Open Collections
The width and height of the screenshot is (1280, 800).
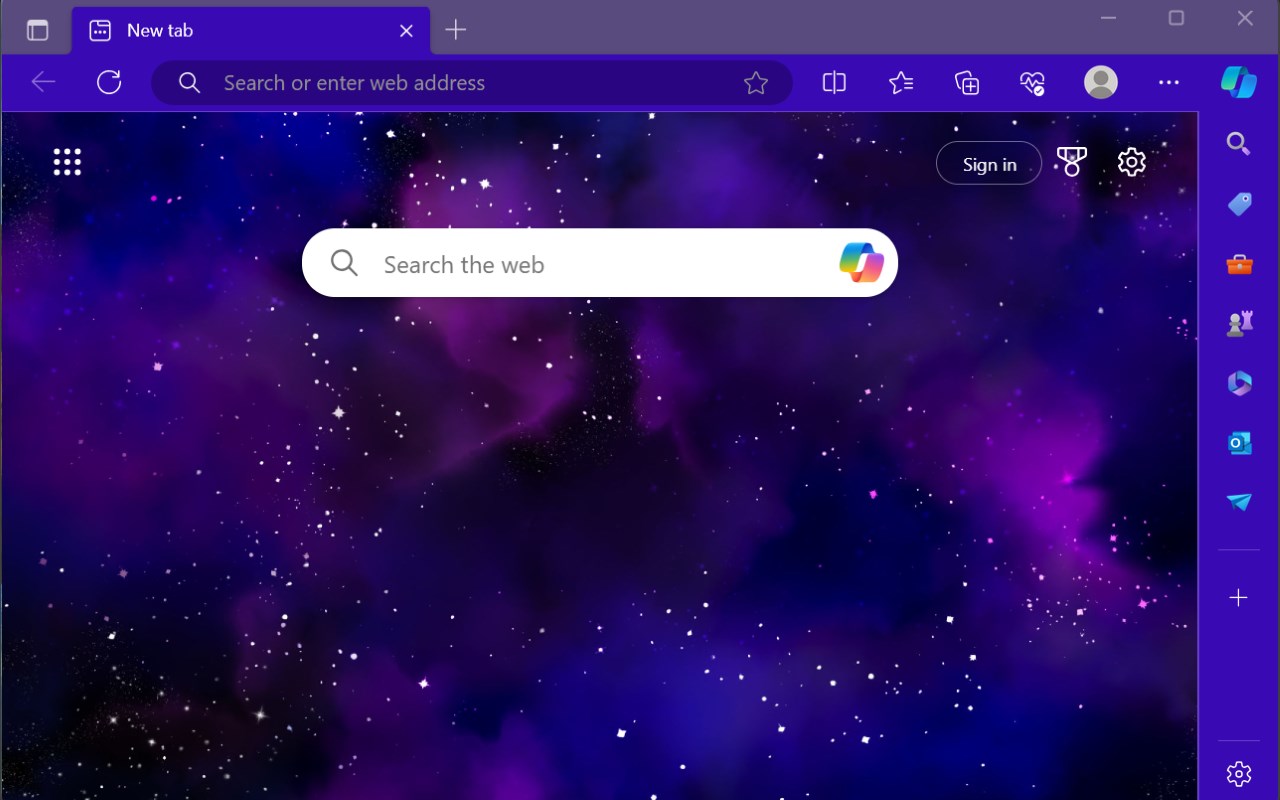point(967,83)
